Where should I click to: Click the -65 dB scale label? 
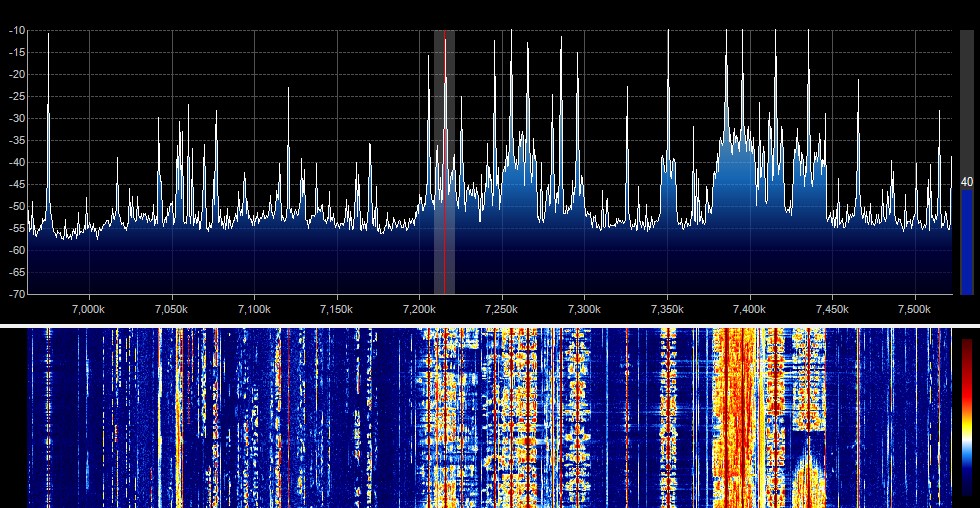pos(17,272)
